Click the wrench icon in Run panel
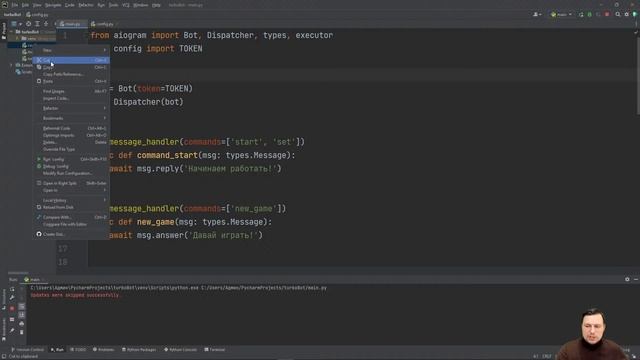This screenshot has width=640, height=360. pos(12,298)
